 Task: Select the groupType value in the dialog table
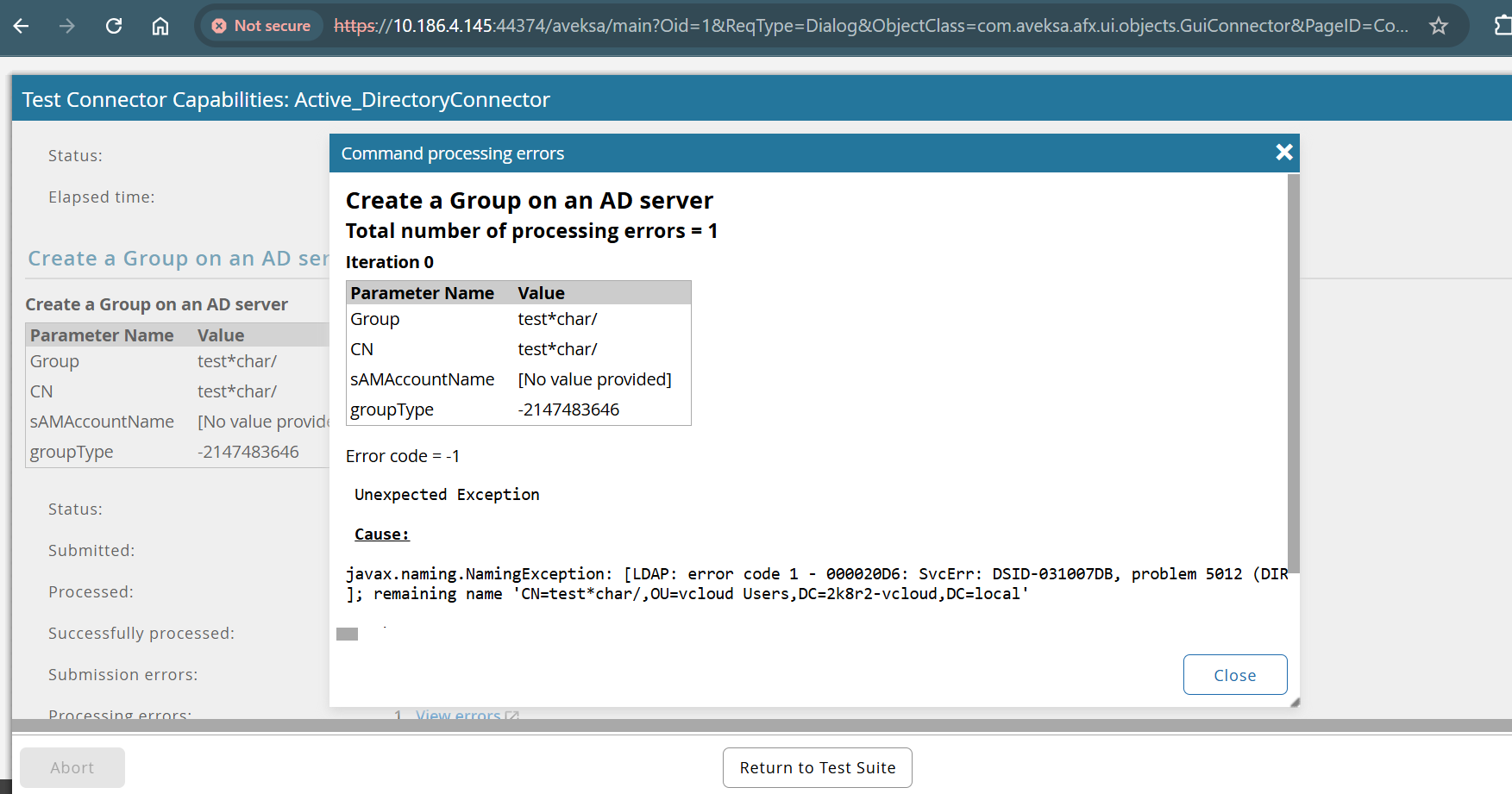pyautogui.click(x=568, y=410)
